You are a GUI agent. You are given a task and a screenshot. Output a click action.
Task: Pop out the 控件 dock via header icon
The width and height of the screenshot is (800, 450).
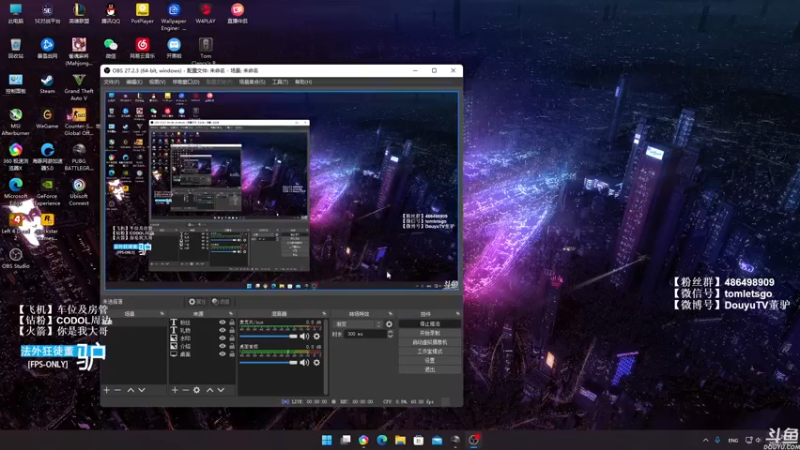click(458, 314)
